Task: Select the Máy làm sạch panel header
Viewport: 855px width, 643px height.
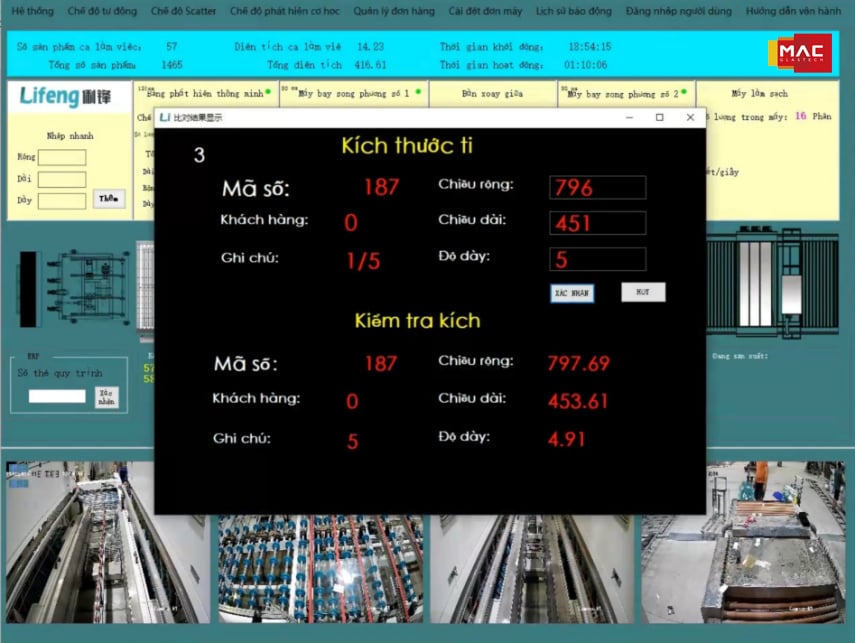Action: (760, 94)
